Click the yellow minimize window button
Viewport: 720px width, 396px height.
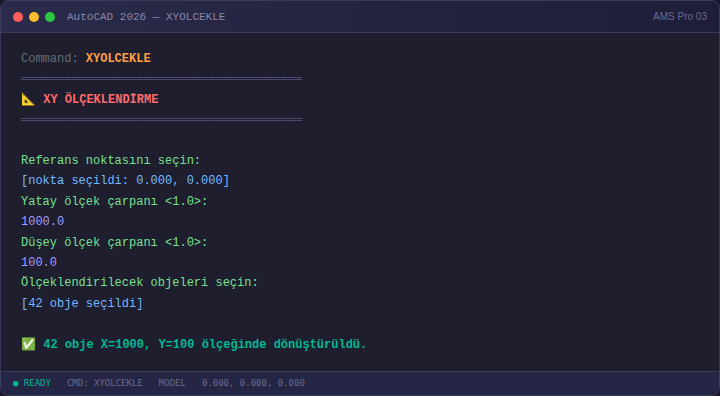point(34,17)
